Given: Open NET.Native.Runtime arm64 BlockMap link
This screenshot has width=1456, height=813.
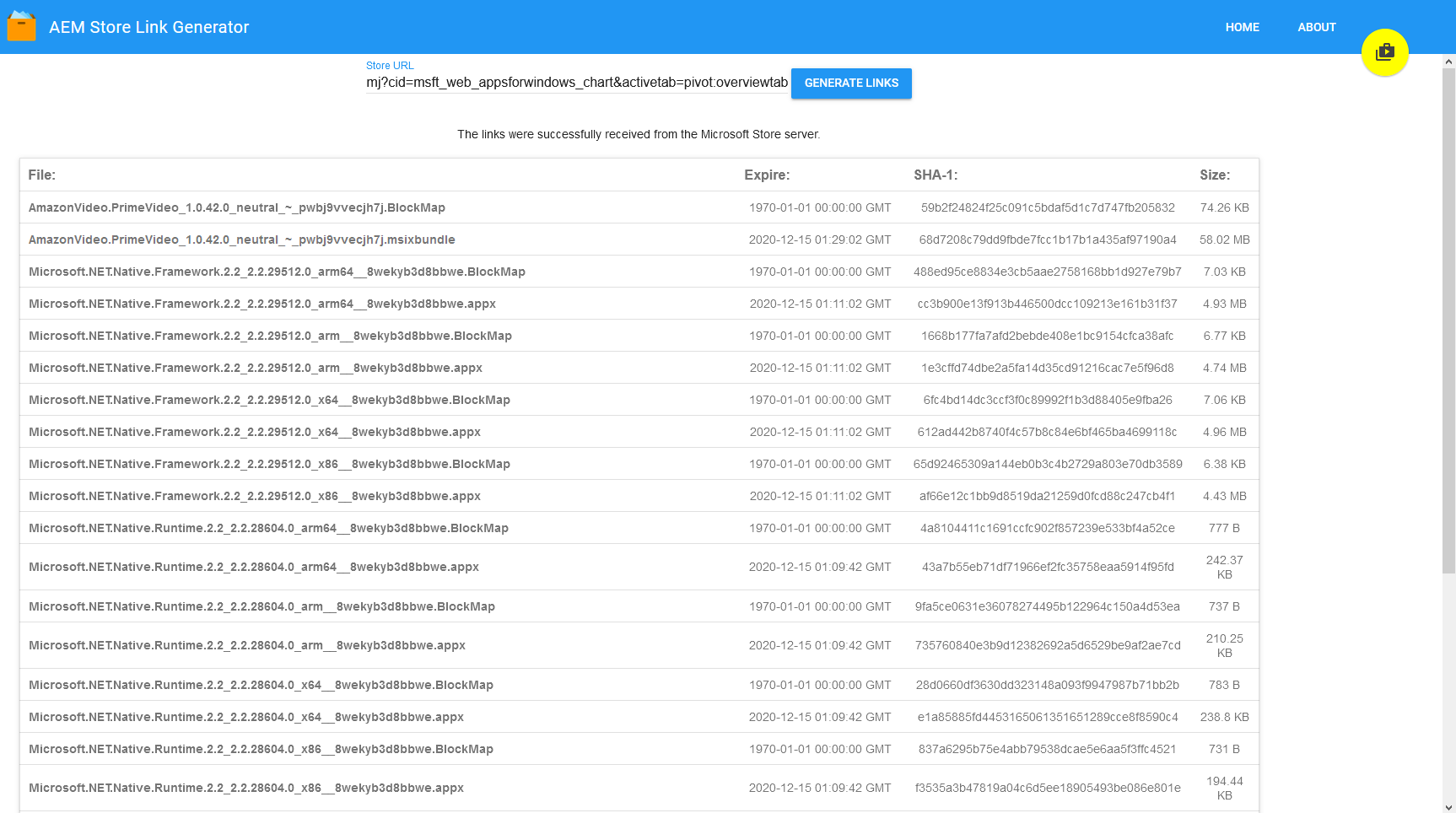Looking at the screenshot, I should click(268, 528).
